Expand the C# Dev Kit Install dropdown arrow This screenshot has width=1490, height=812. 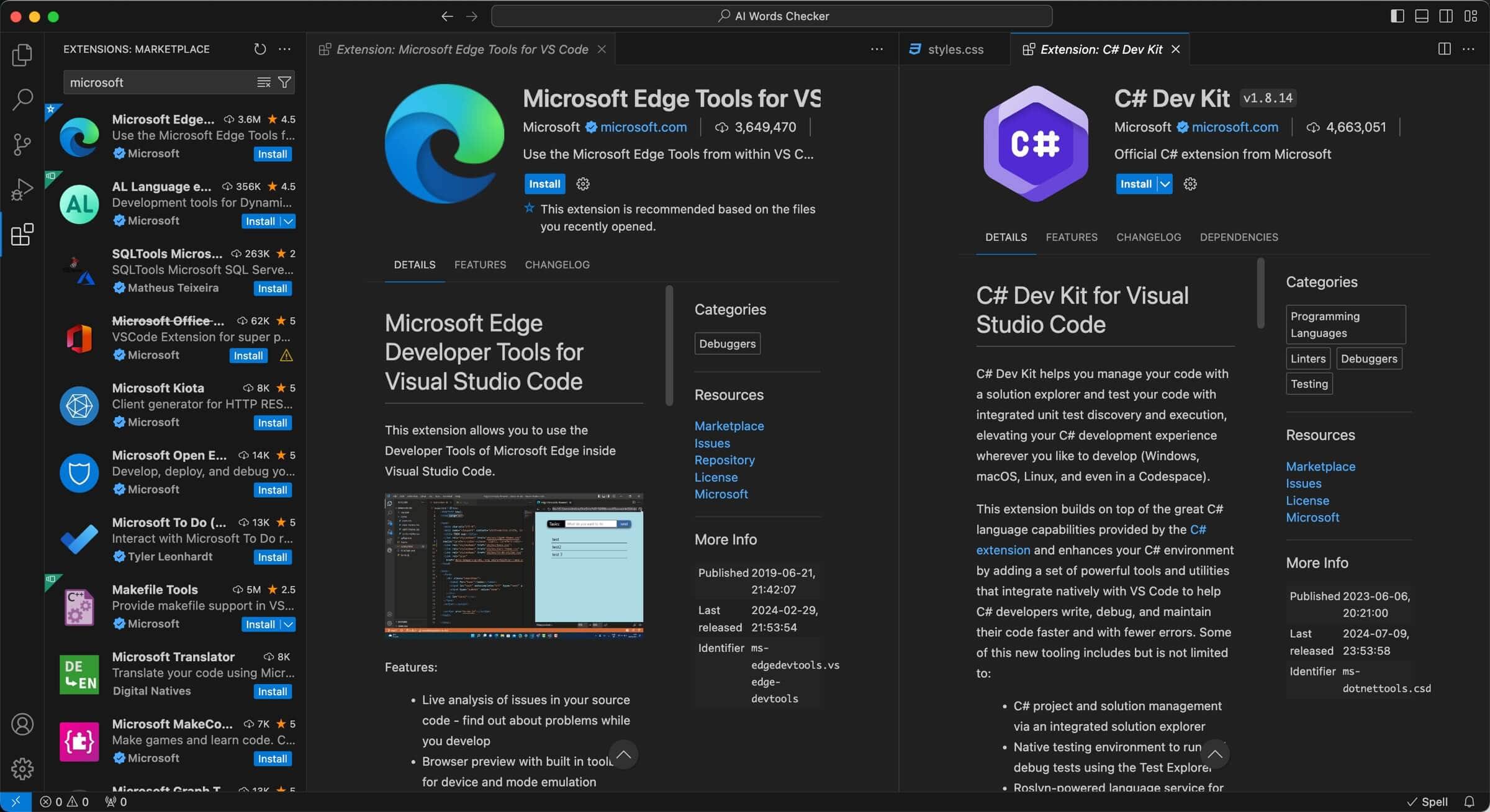pos(1165,184)
